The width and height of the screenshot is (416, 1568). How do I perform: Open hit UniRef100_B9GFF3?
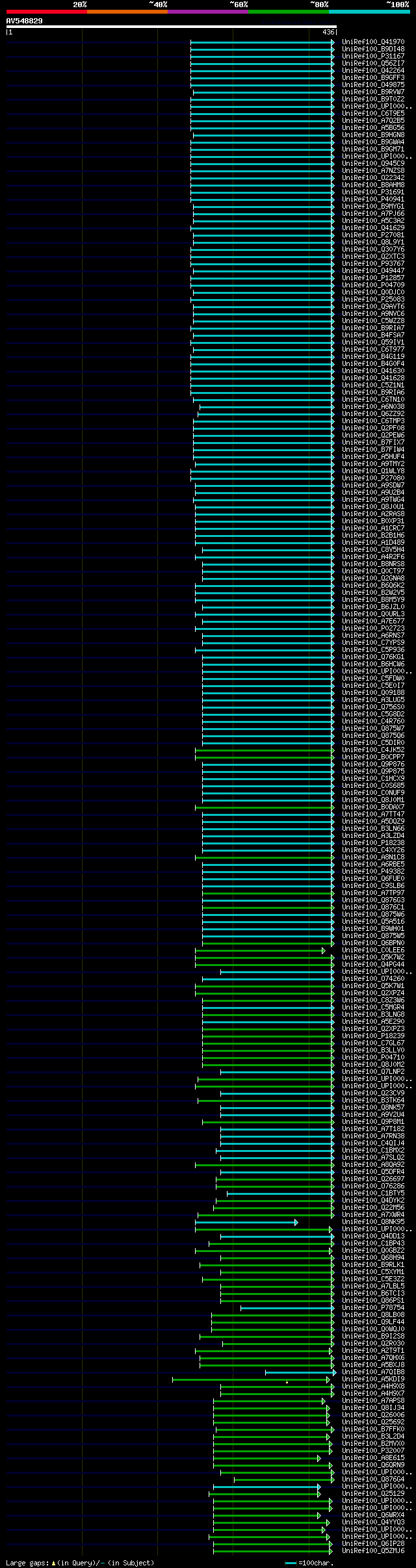point(373,78)
